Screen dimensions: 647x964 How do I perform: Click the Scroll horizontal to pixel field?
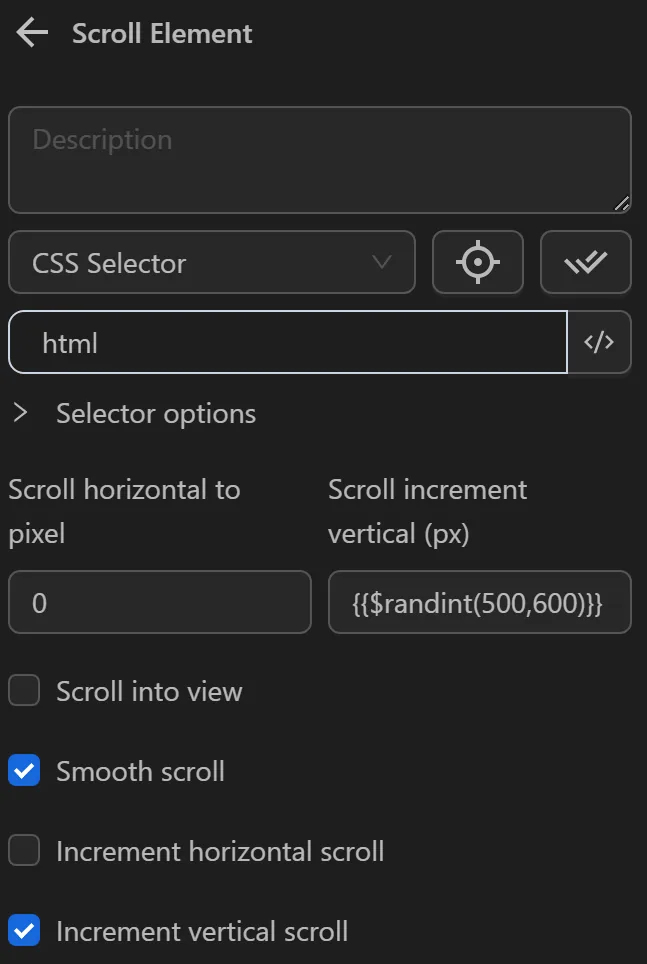tap(160, 602)
